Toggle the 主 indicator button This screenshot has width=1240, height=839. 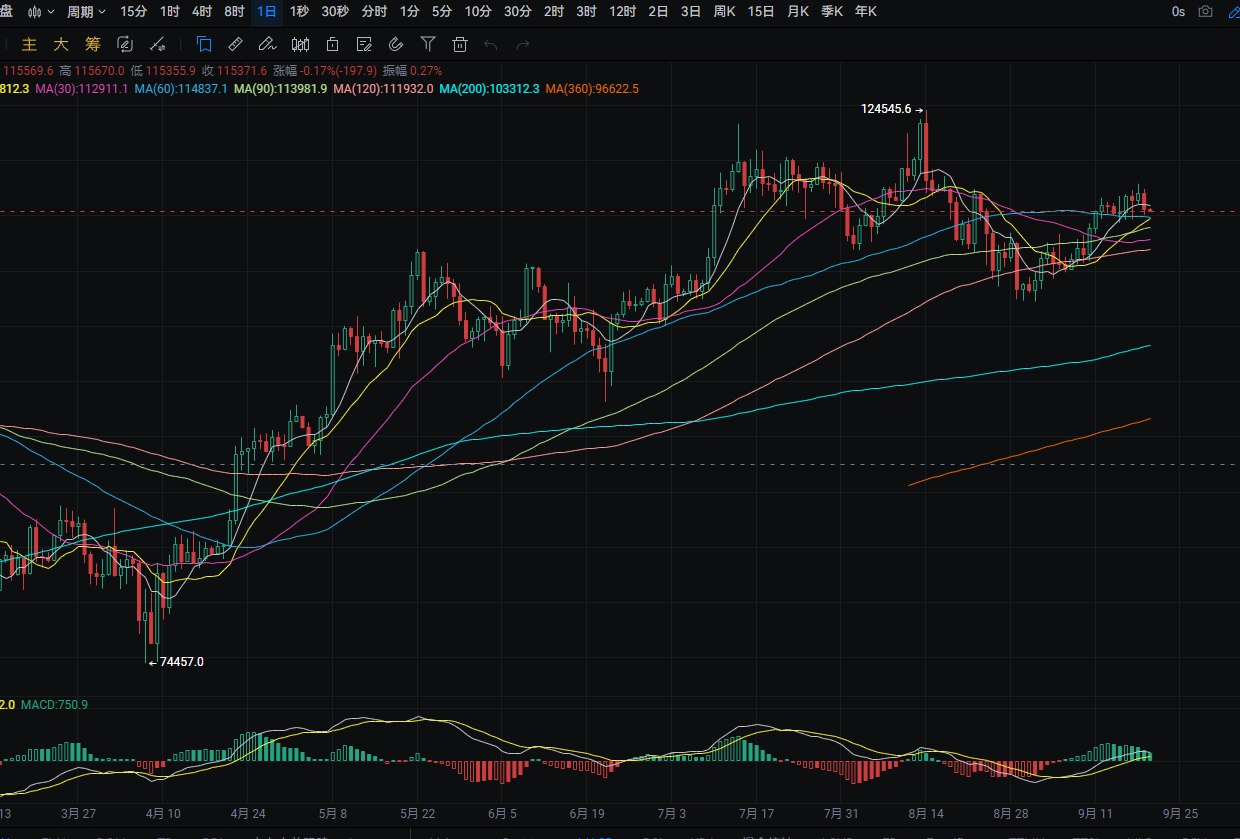tap(29, 44)
